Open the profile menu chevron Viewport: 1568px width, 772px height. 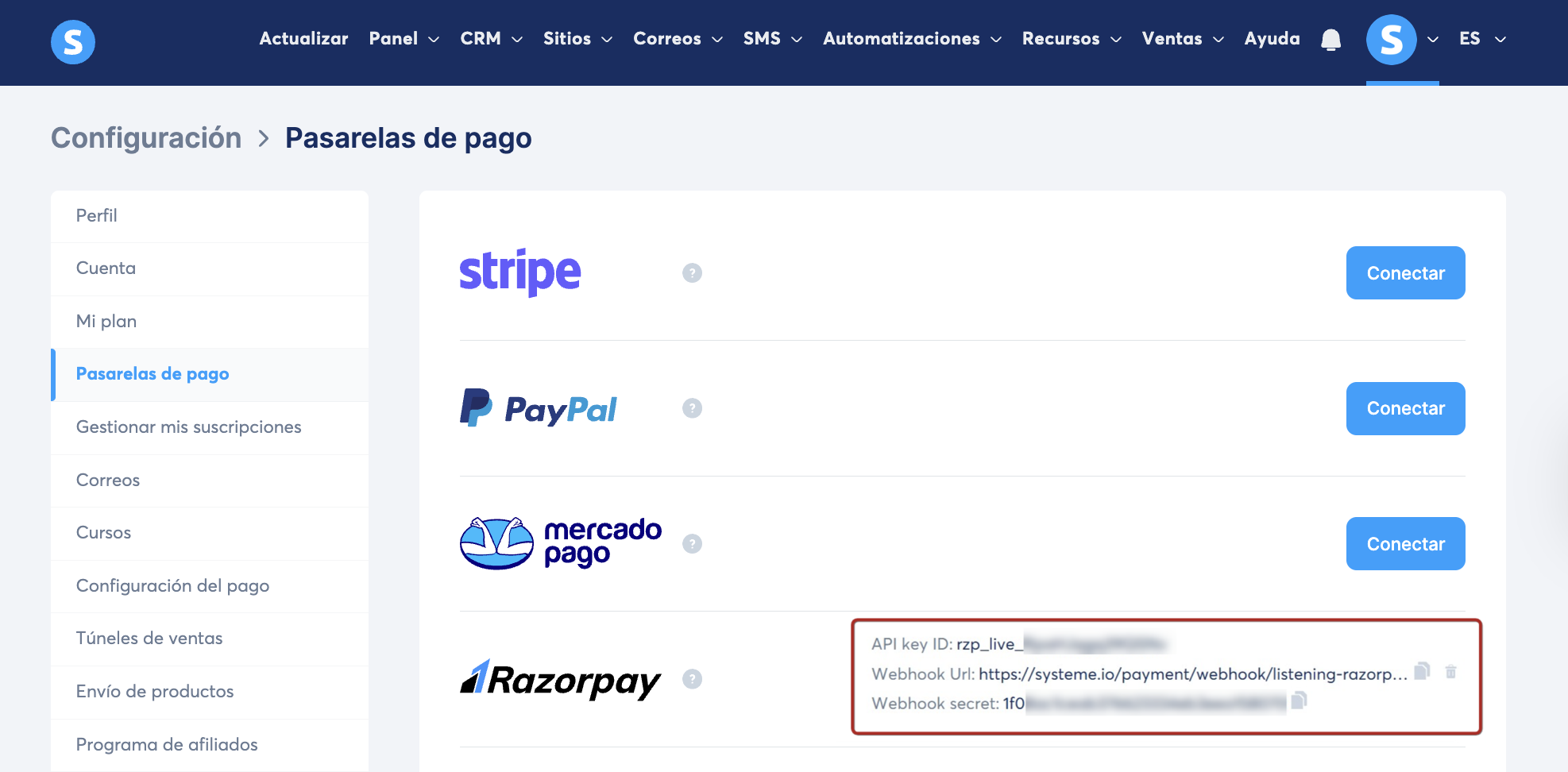(1433, 40)
